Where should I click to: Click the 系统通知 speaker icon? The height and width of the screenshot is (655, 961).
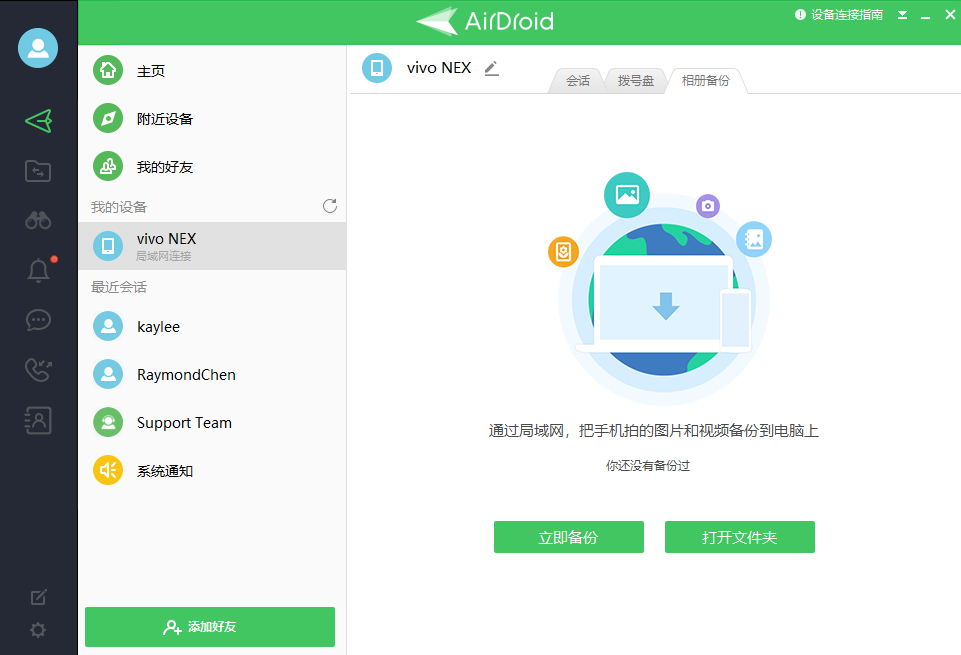pos(108,471)
